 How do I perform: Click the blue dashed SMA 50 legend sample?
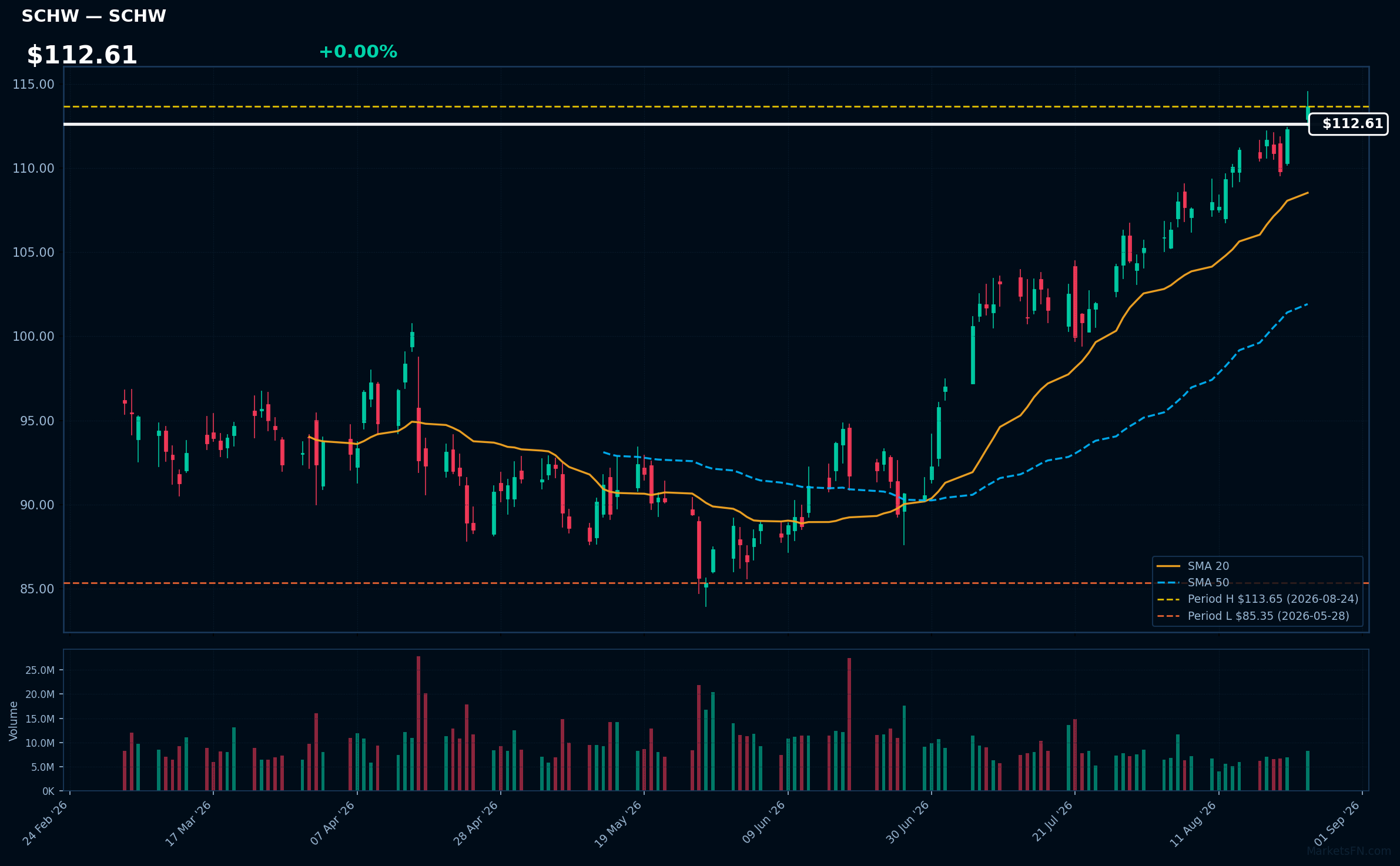[1168, 583]
